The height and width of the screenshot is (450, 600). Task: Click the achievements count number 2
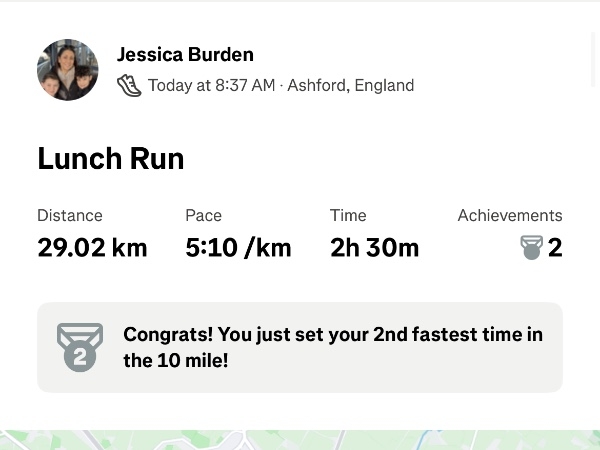tap(555, 248)
